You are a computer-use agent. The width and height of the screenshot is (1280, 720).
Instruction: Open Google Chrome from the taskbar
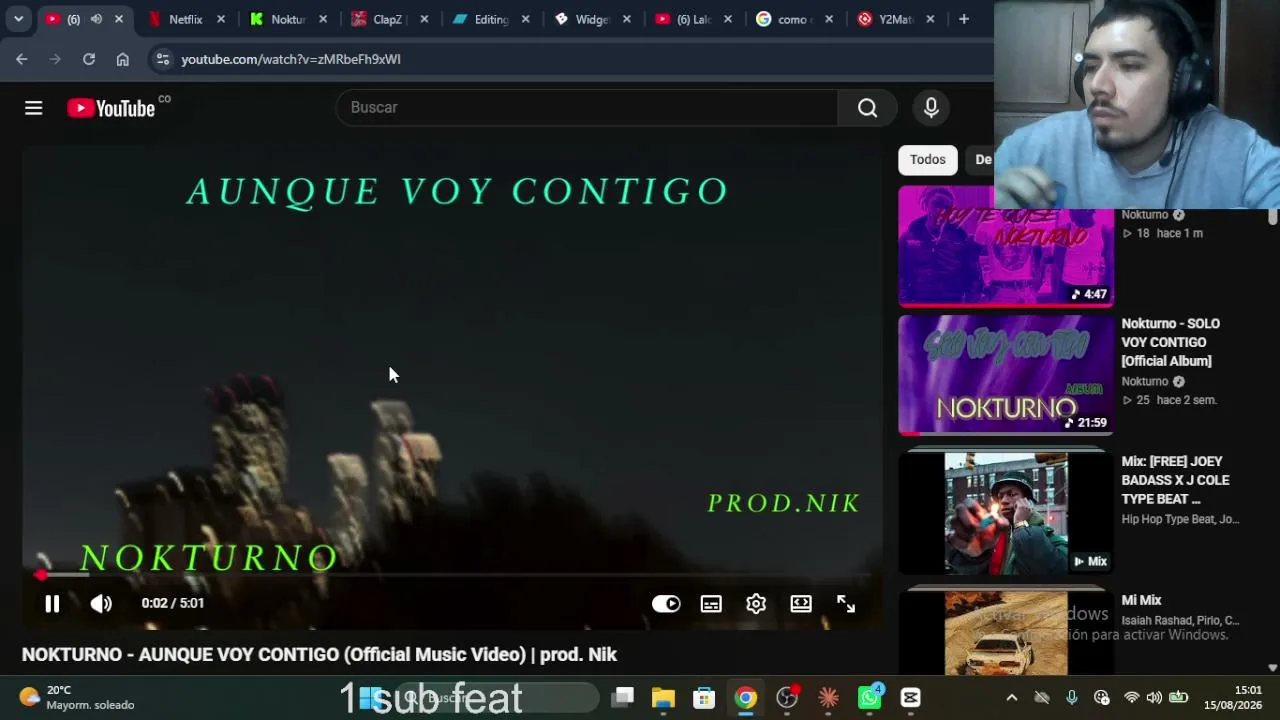(x=746, y=697)
